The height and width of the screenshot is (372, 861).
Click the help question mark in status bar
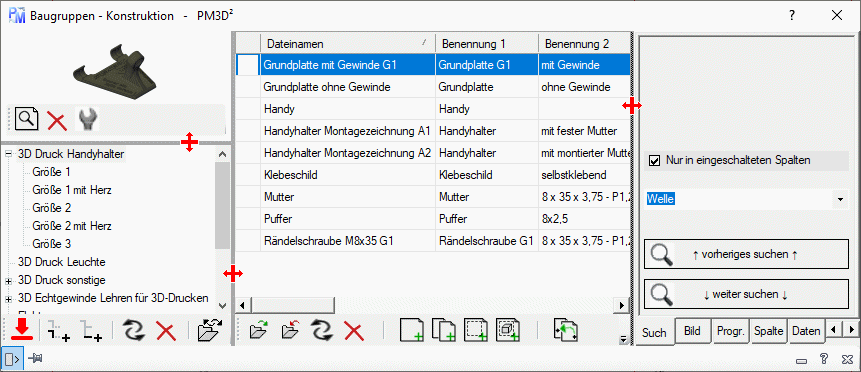[823, 359]
